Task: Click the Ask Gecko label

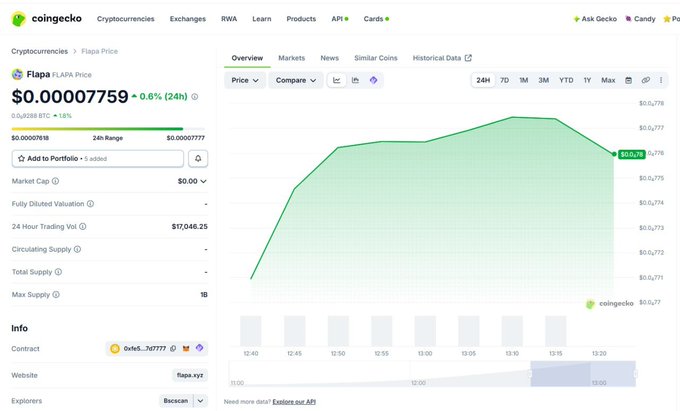Action: click(599, 19)
